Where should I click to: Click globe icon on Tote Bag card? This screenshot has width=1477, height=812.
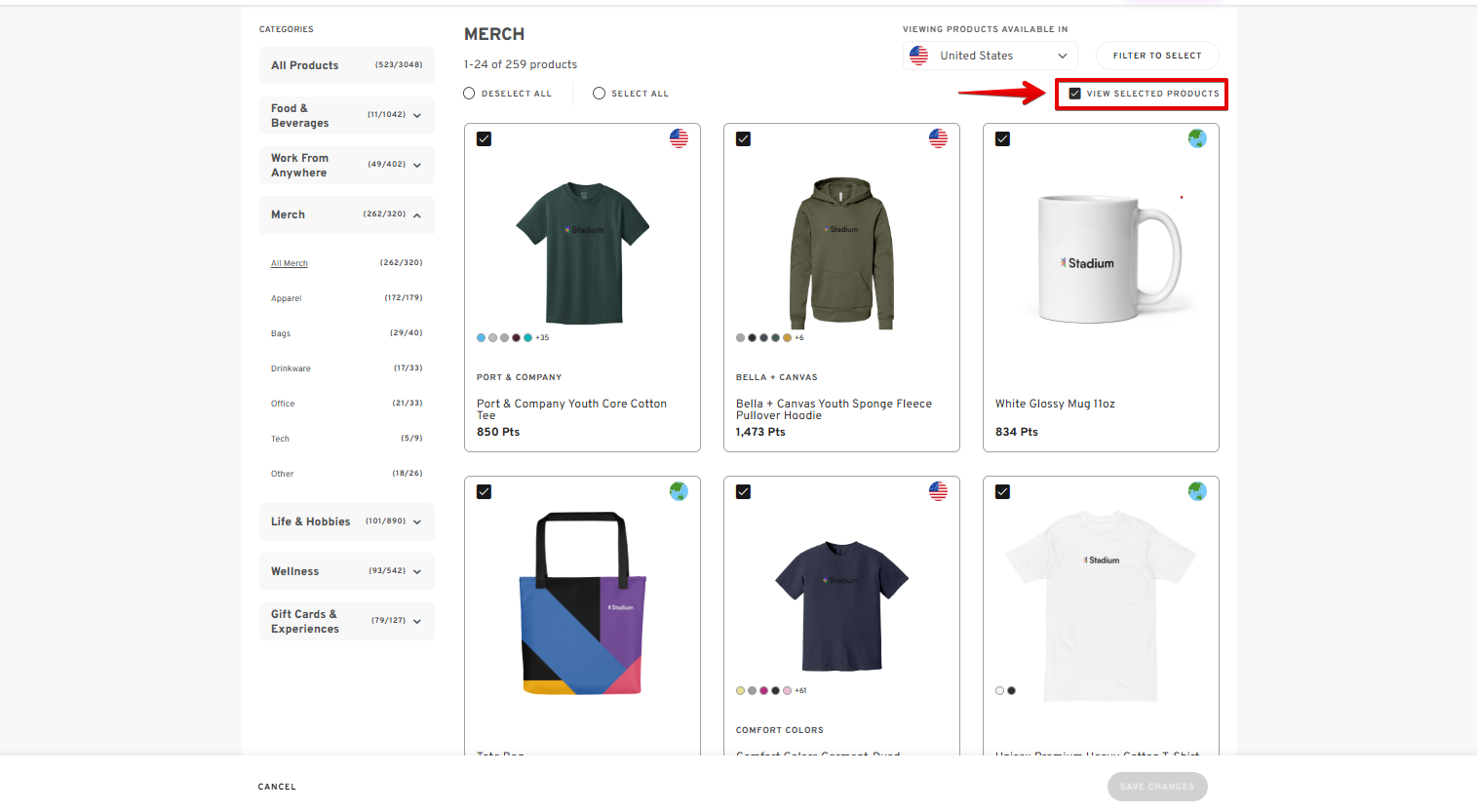point(679,491)
